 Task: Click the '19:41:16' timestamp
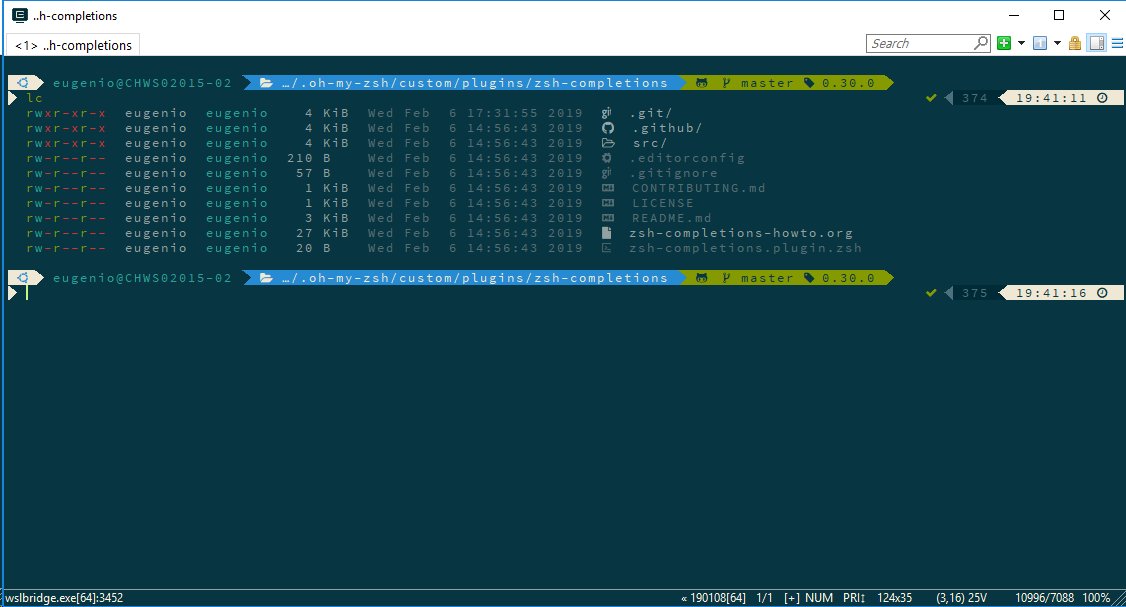(1051, 292)
